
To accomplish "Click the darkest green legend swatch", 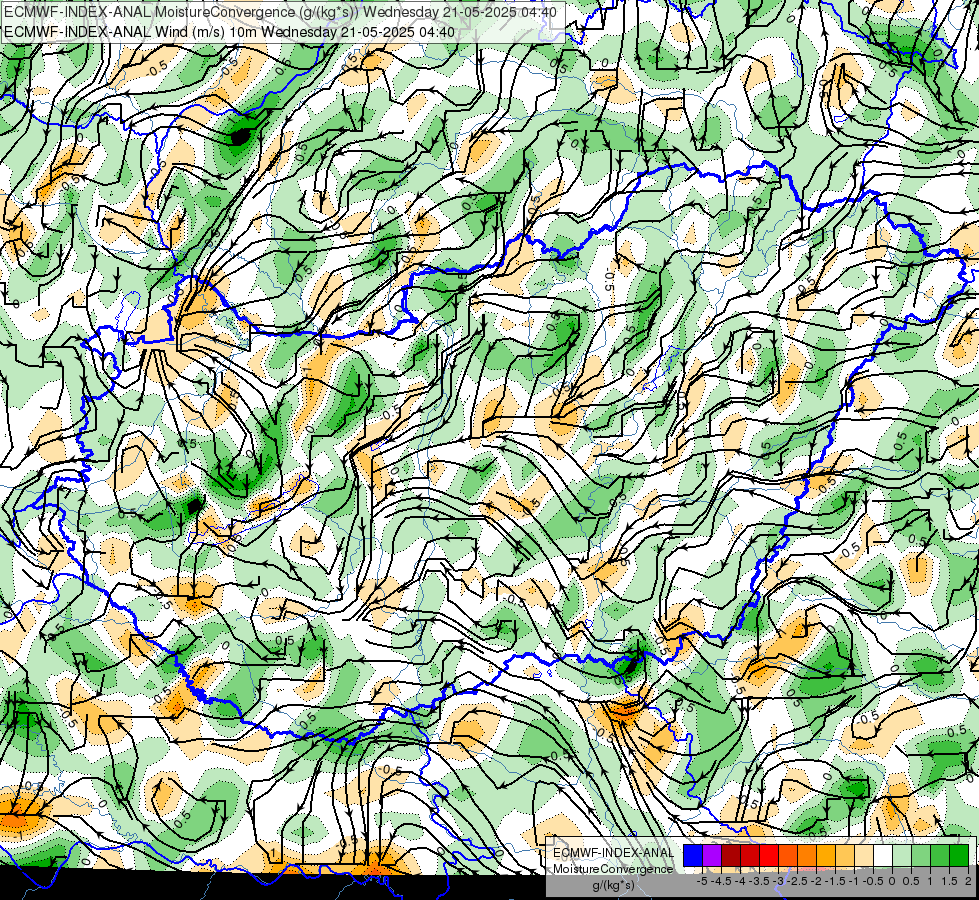I will [x=959, y=855].
